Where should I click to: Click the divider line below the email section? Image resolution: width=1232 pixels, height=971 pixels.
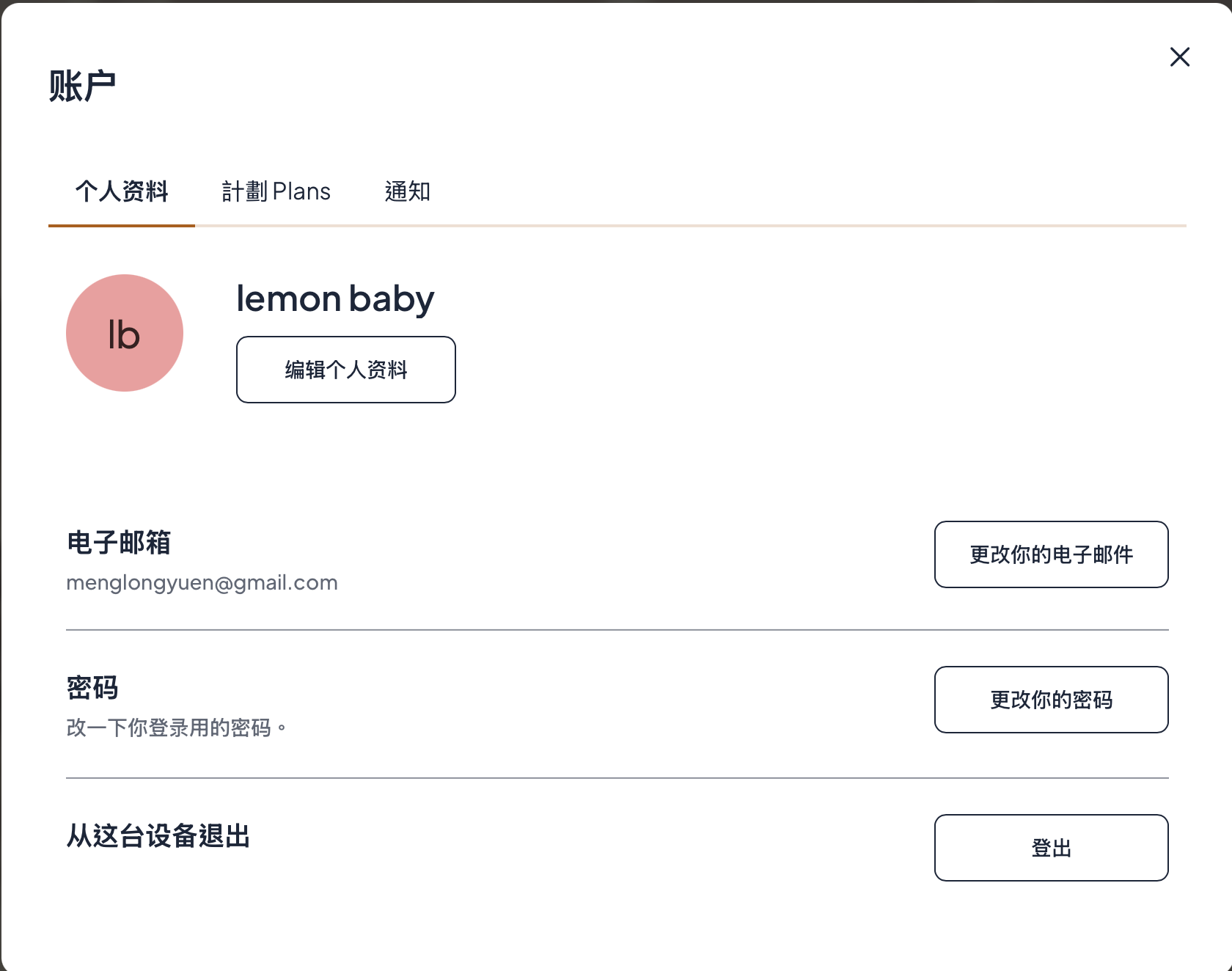pos(617,630)
